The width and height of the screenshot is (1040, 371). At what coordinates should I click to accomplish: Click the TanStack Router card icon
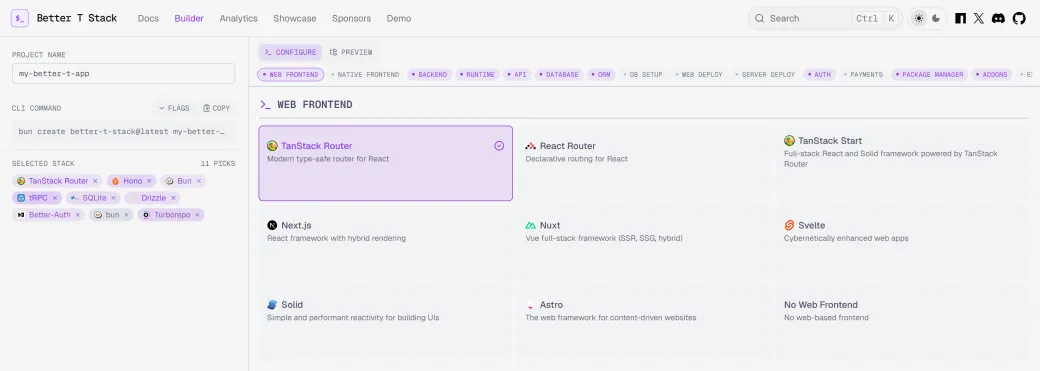pyautogui.click(x=272, y=146)
